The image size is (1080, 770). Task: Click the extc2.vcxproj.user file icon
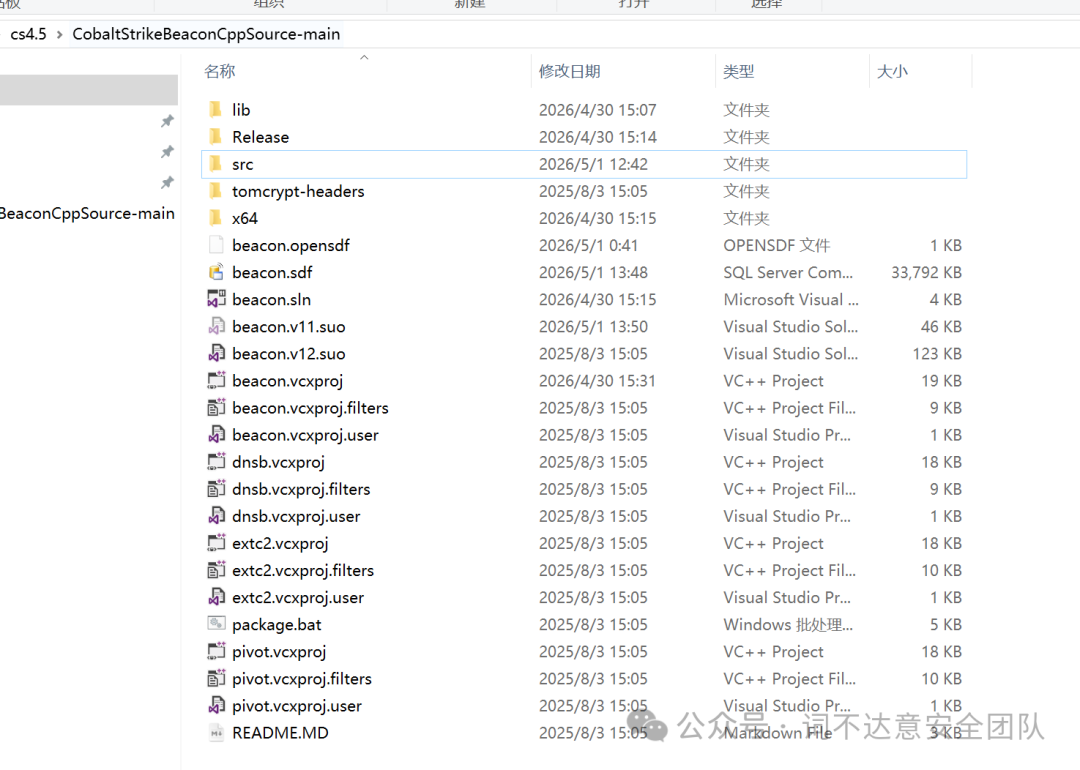coord(216,597)
